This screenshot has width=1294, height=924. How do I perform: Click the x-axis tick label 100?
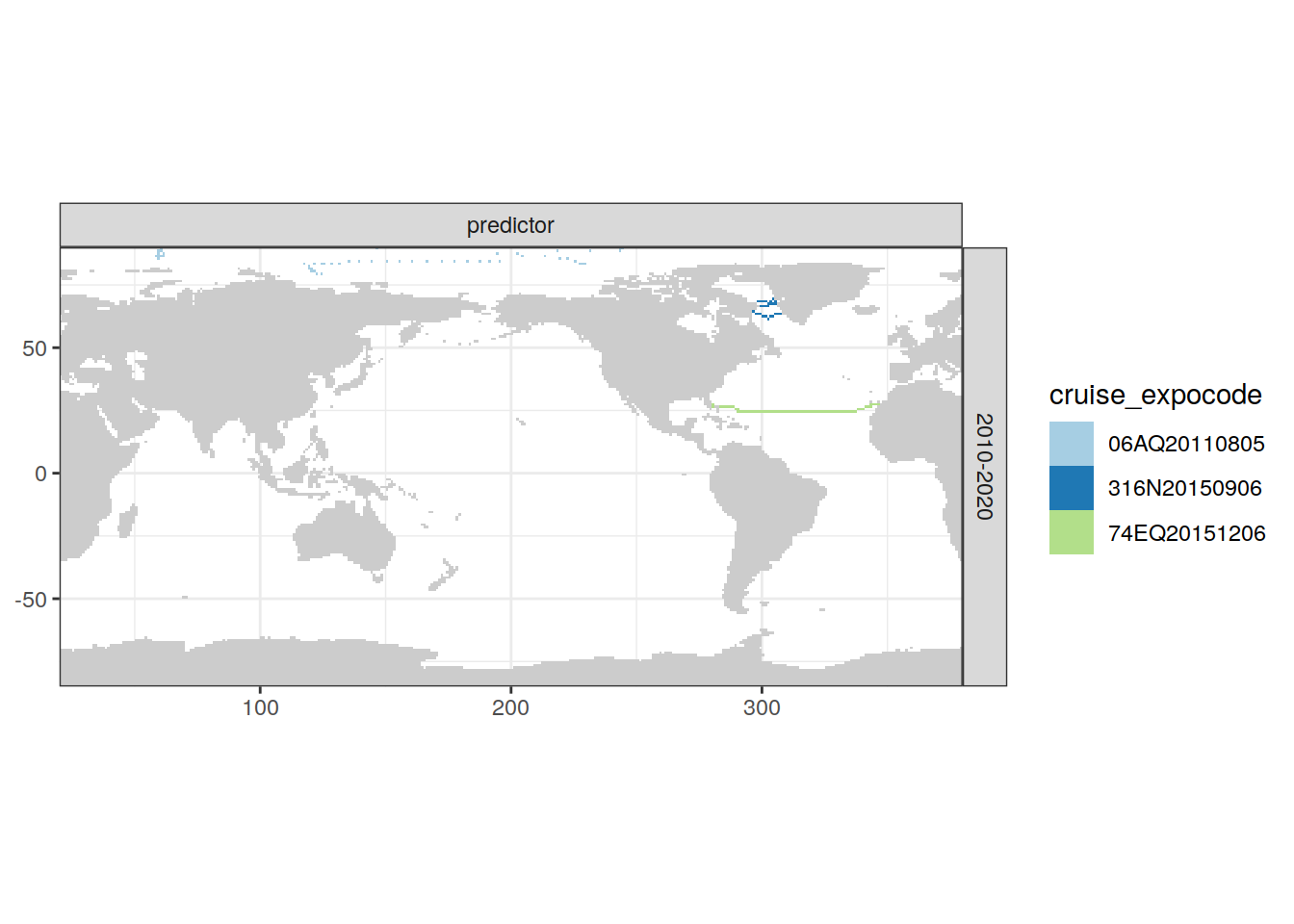pyautogui.click(x=260, y=707)
